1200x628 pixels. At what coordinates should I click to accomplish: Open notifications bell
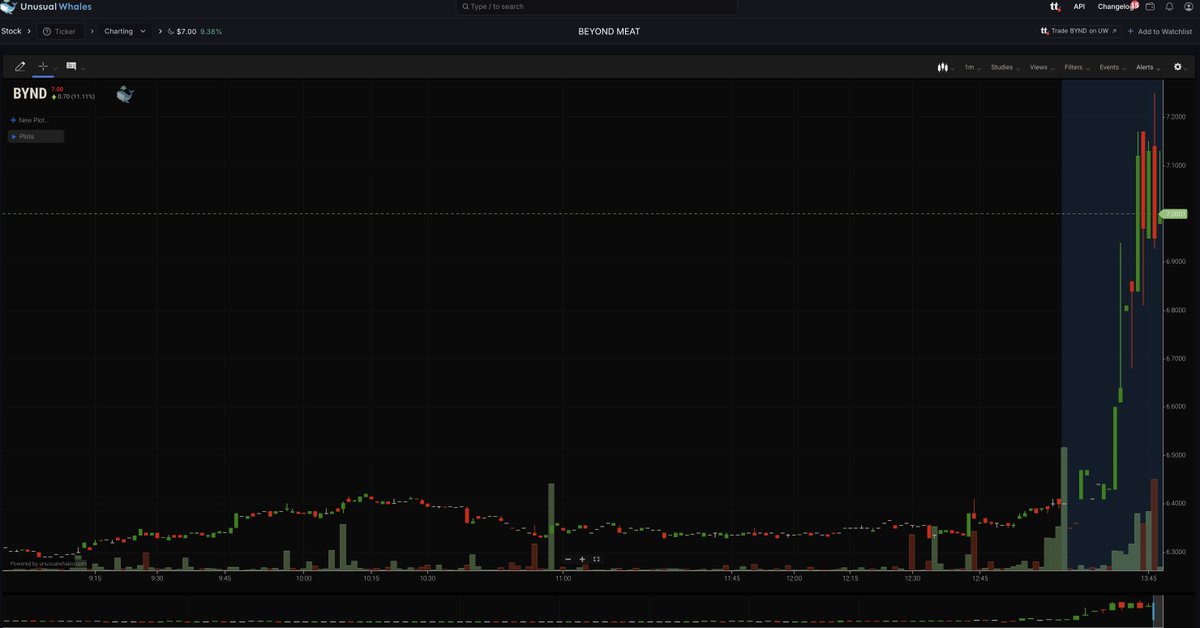click(1169, 7)
